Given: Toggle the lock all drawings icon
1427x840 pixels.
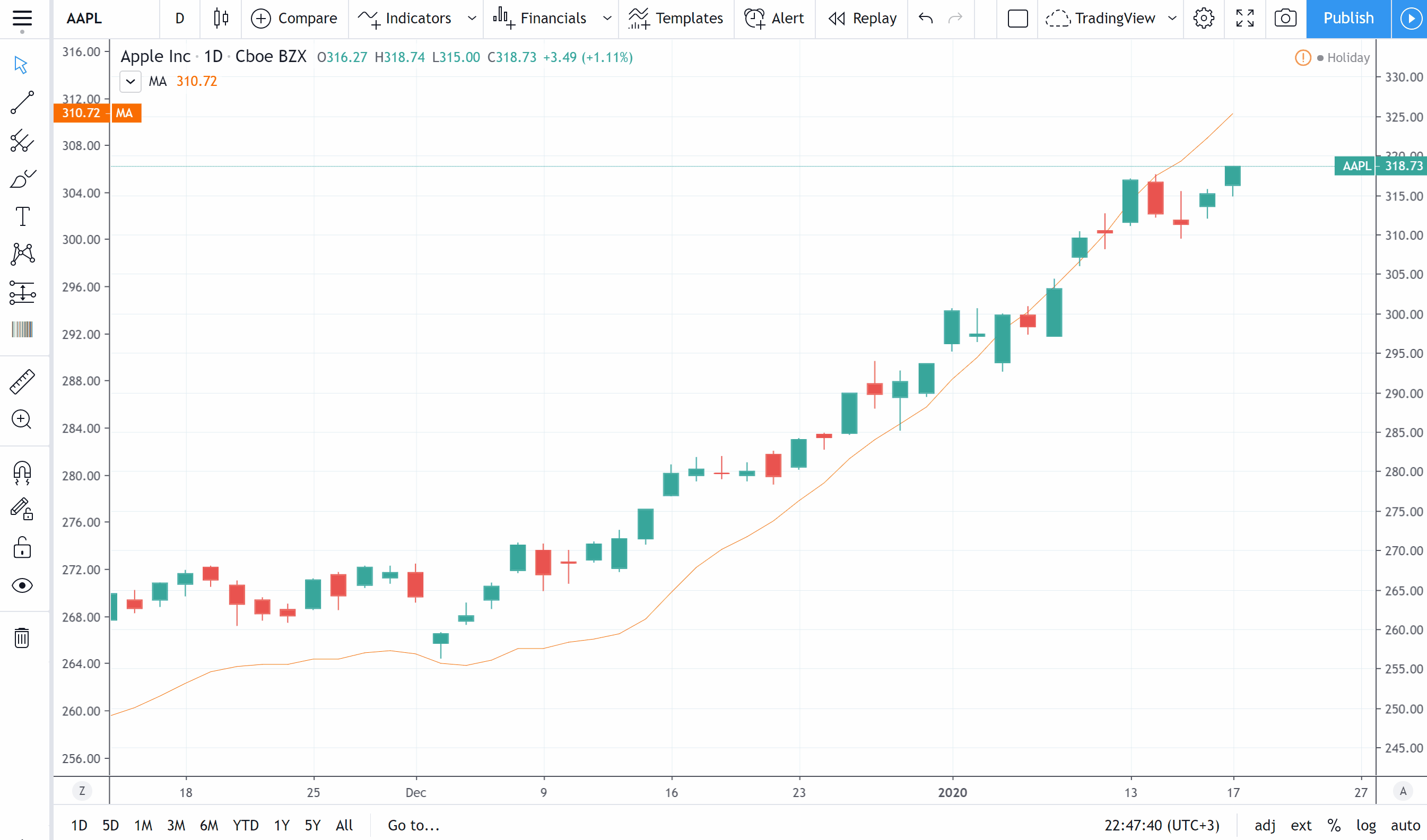Looking at the screenshot, I should tap(22, 548).
